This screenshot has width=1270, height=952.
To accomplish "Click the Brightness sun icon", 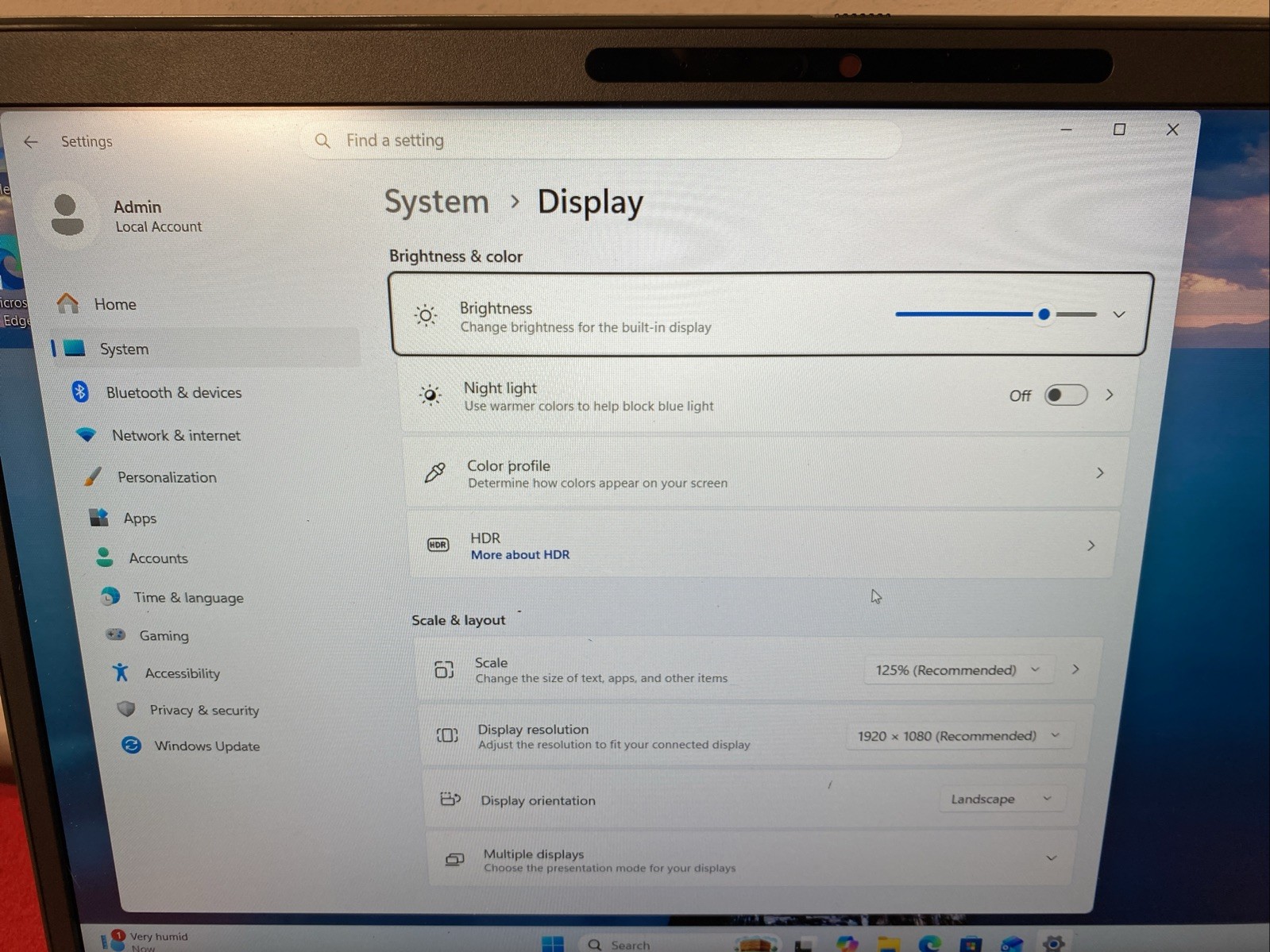I will (x=426, y=316).
